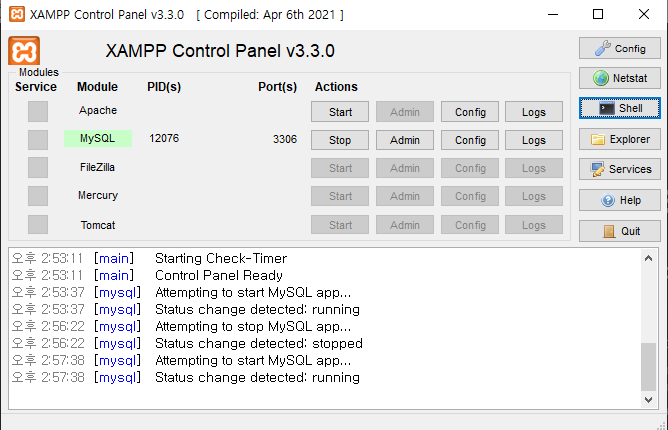Click the Tomcat Admin button
668x430 pixels.
[x=405, y=225]
